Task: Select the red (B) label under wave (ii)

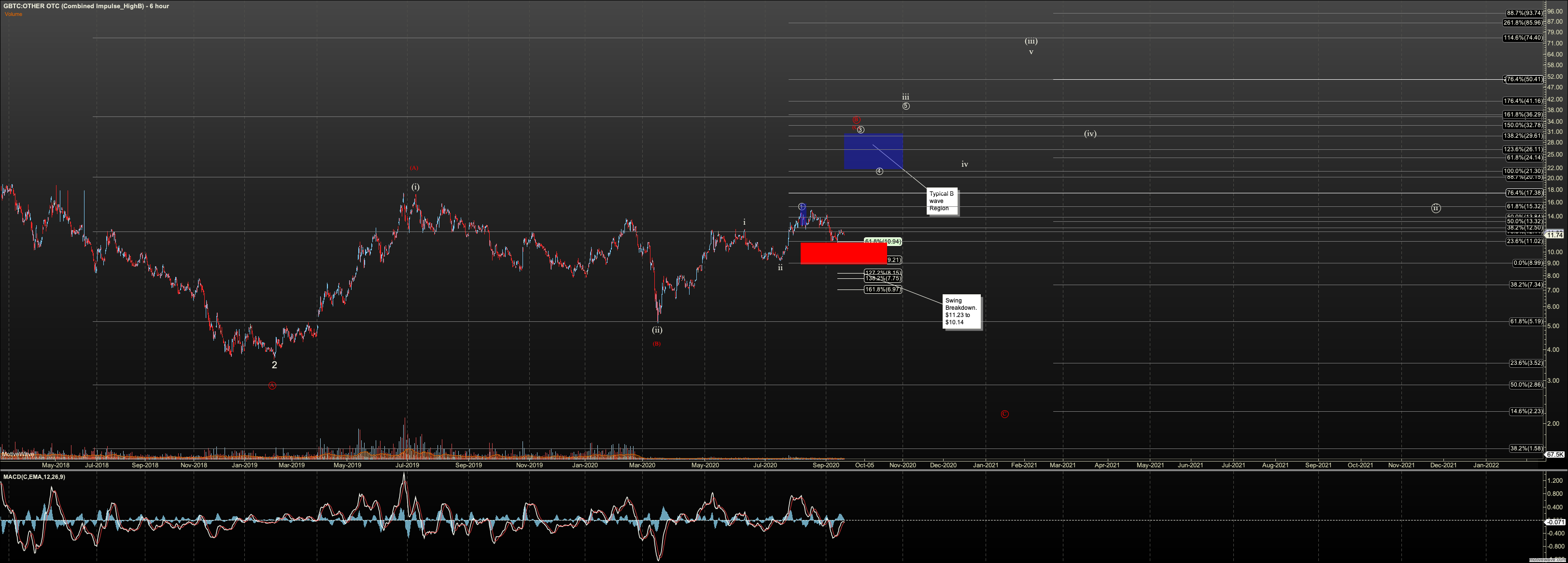Action: click(657, 344)
